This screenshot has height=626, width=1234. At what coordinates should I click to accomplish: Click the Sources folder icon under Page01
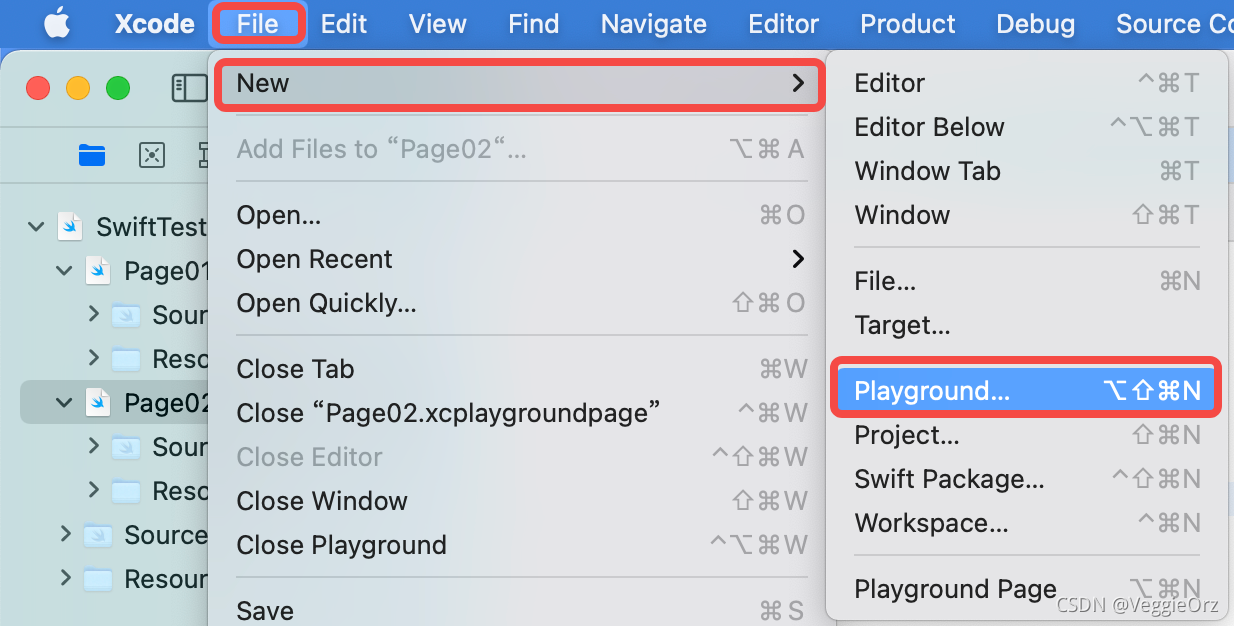tap(126, 315)
